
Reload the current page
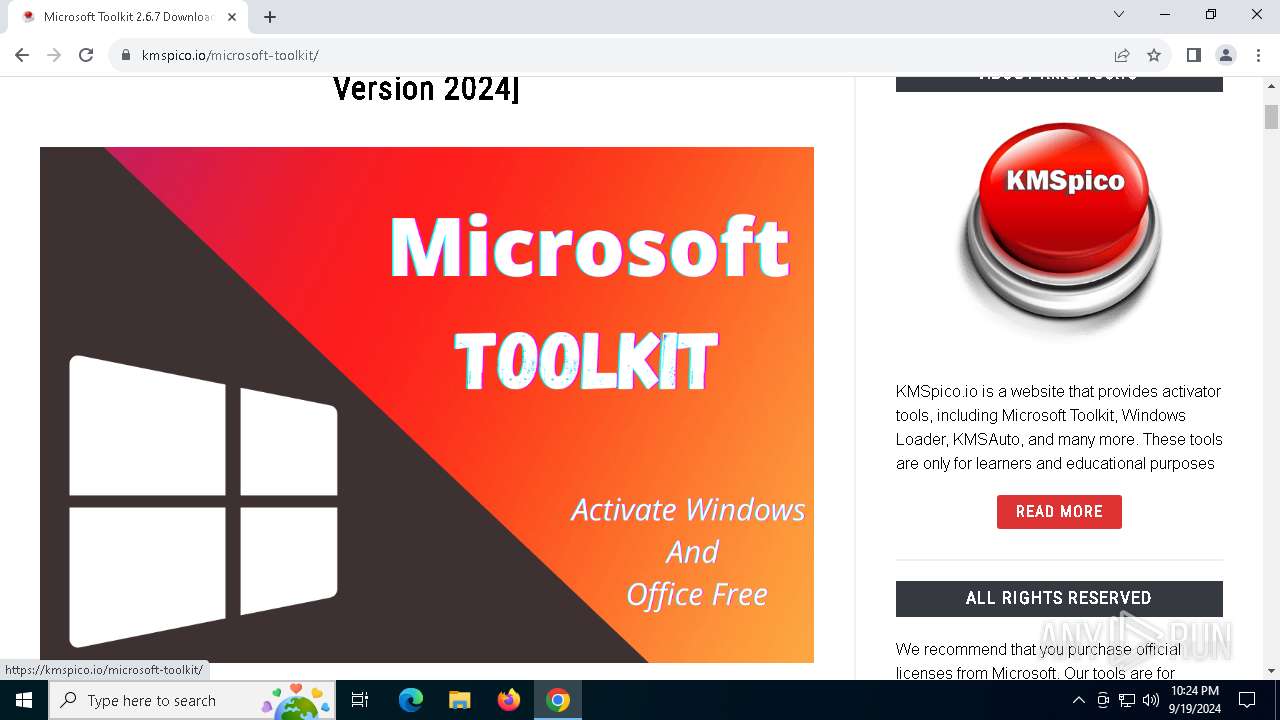tap(86, 55)
